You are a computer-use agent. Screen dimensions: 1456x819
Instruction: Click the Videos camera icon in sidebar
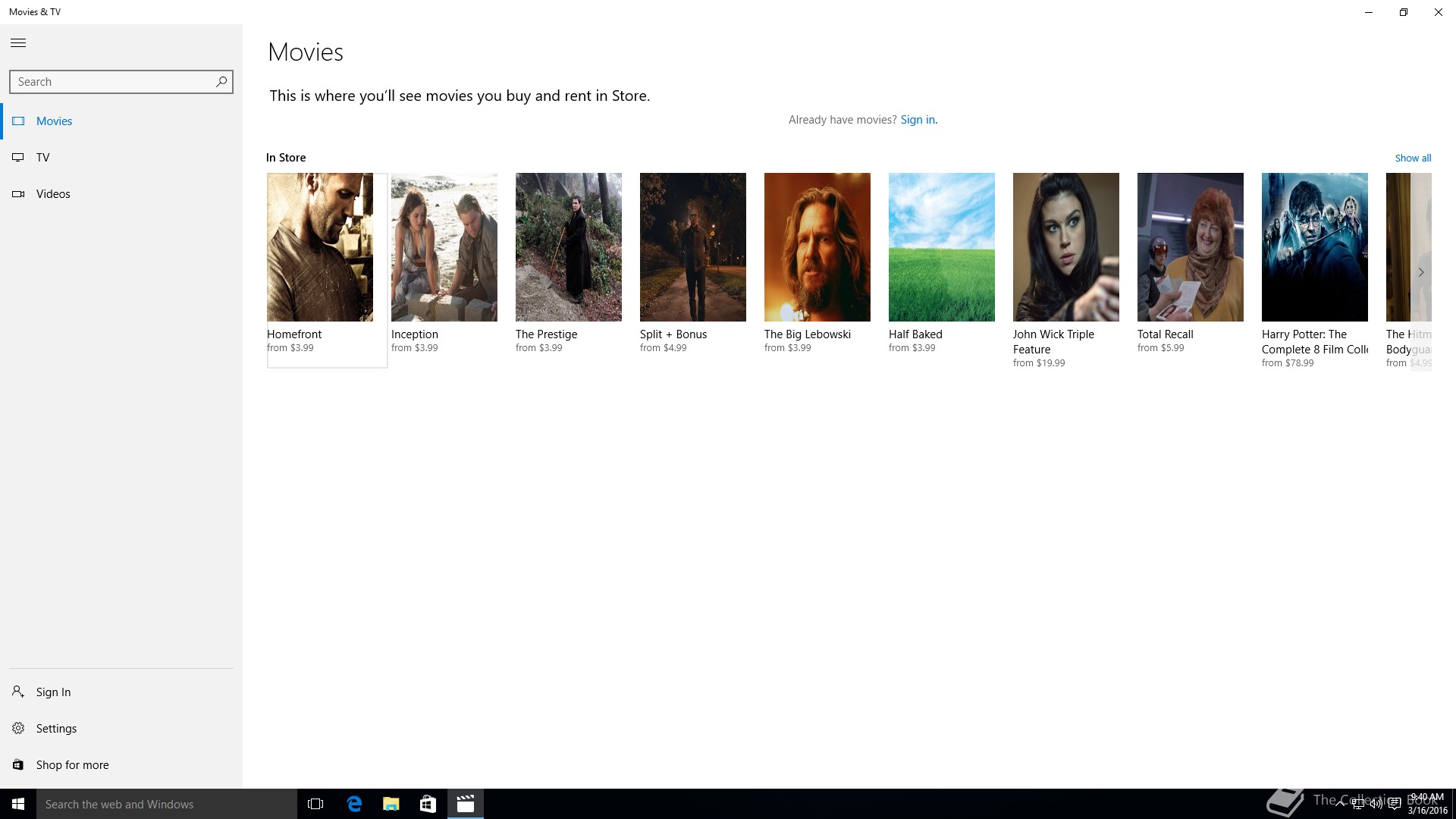tap(18, 194)
